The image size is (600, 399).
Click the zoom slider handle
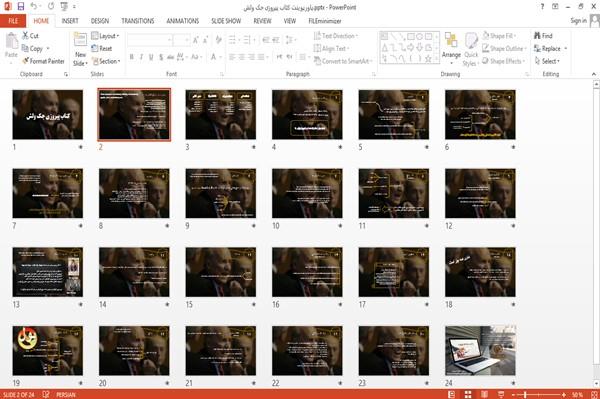point(525,394)
